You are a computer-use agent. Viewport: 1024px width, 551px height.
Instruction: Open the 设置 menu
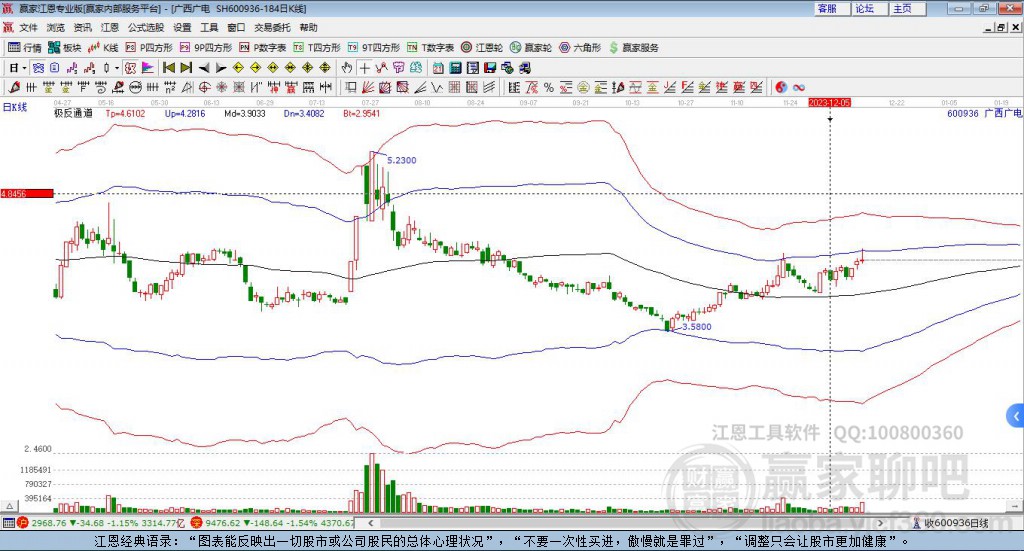182,27
